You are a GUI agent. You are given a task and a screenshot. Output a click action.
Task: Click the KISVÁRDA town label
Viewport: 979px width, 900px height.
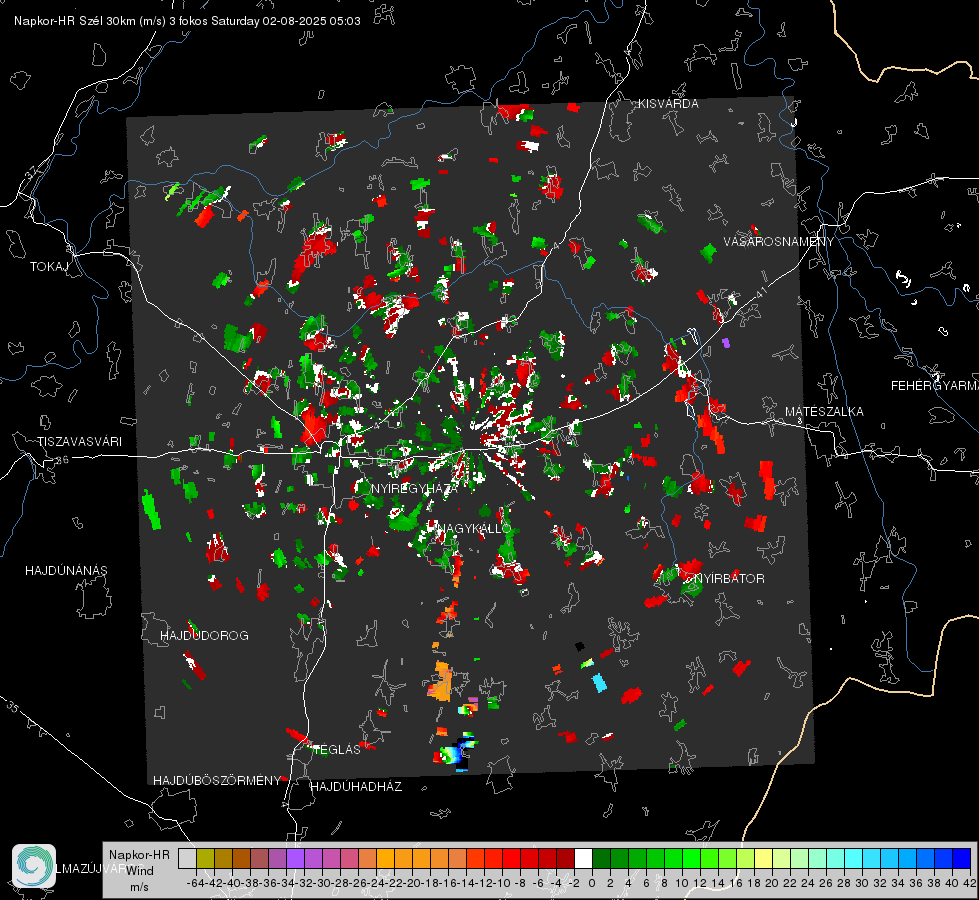pos(668,104)
